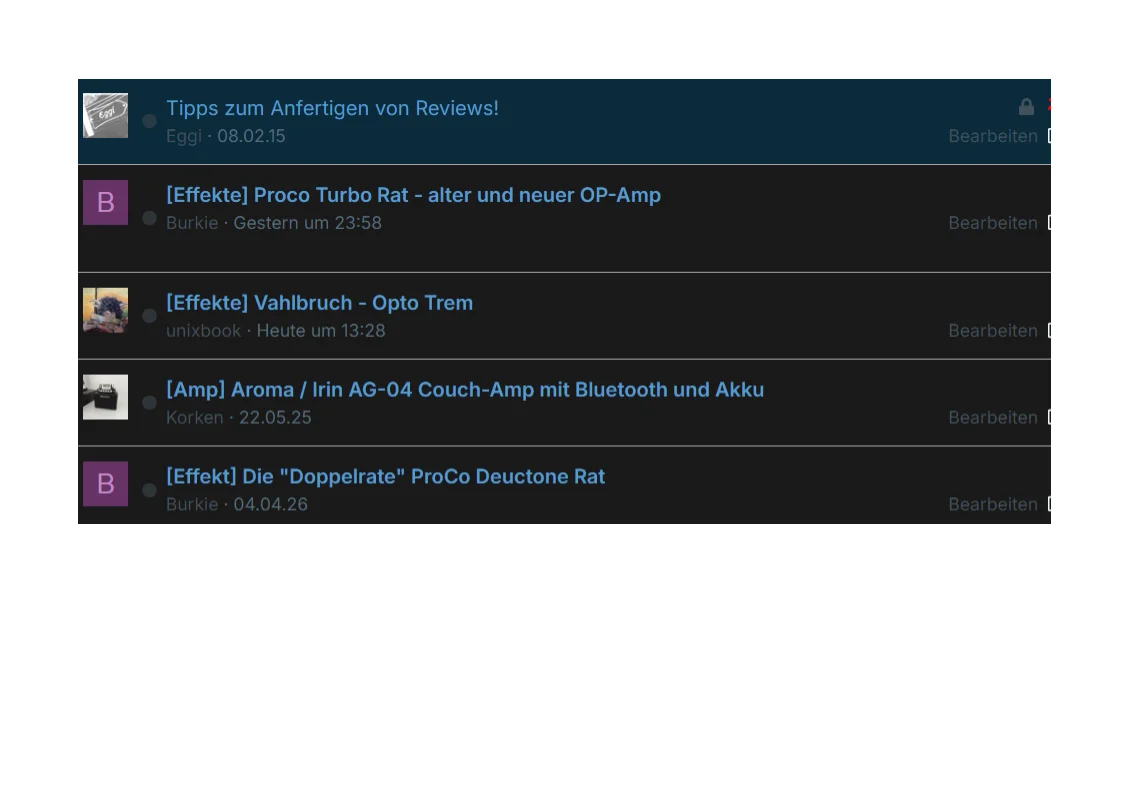This screenshot has width=1122, height=793.
Task: Click unixbook's avatar picture
Action: (105, 309)
